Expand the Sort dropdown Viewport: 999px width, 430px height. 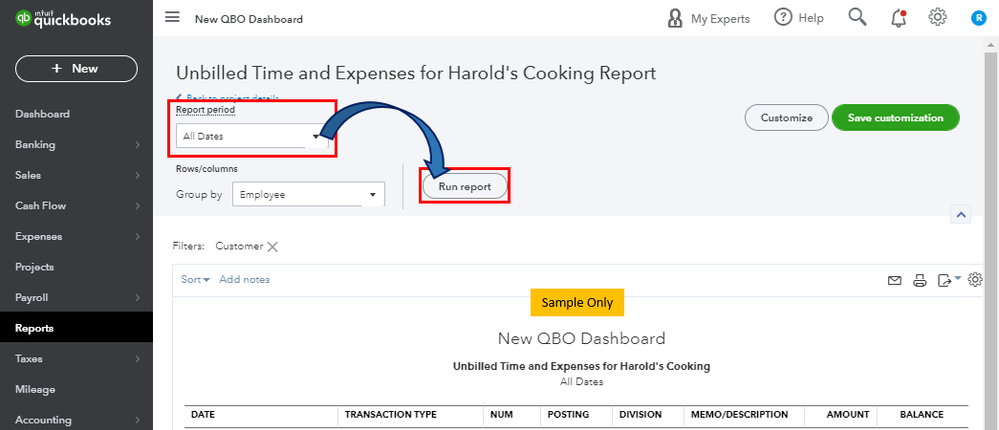[195, 280]
